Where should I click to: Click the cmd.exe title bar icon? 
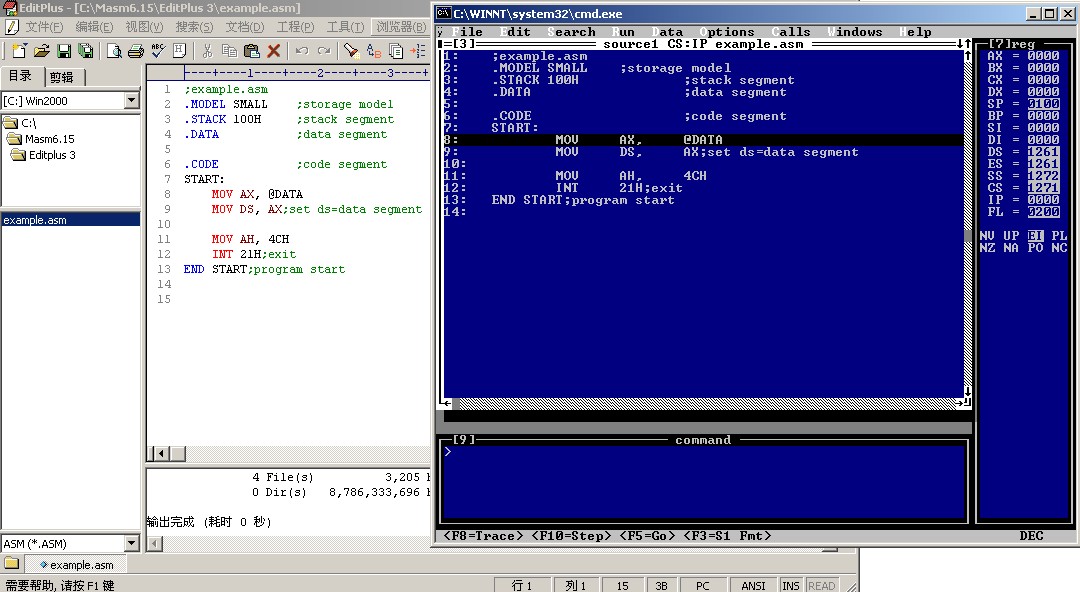tap(444, 13)
